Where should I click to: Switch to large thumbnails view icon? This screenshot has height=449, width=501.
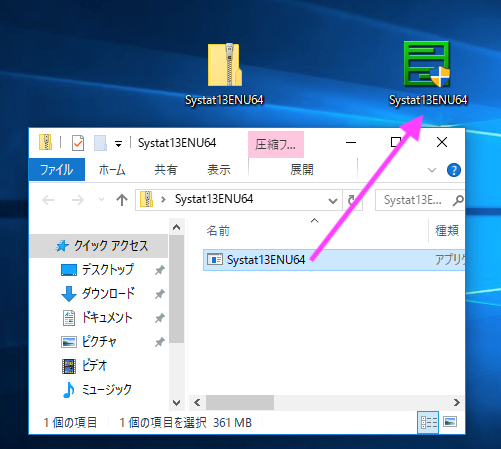pyautogui.click(x=450, y=422)
